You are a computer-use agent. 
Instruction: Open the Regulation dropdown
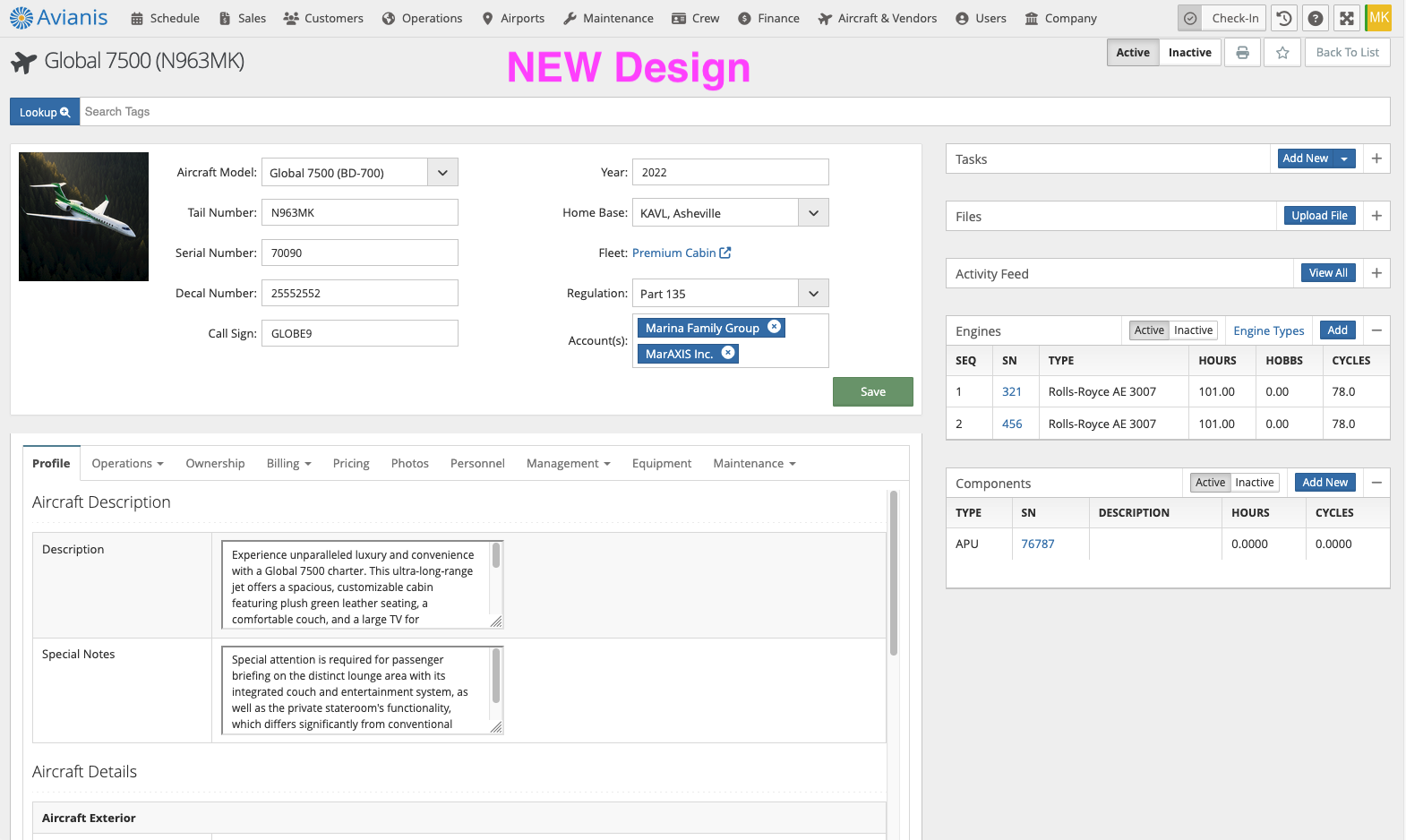(813, 294)
